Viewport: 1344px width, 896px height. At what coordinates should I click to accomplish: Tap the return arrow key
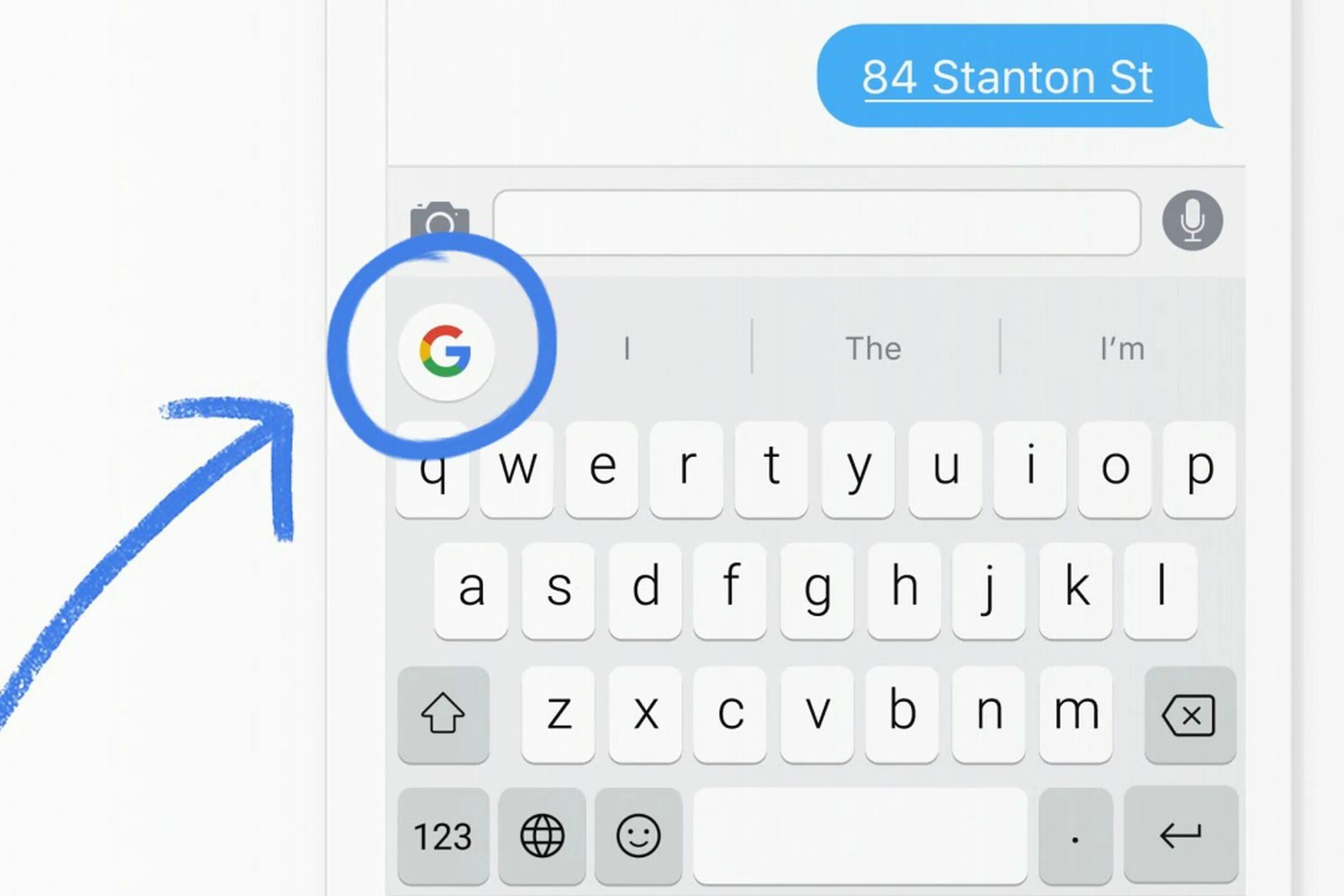(1180, 836)
